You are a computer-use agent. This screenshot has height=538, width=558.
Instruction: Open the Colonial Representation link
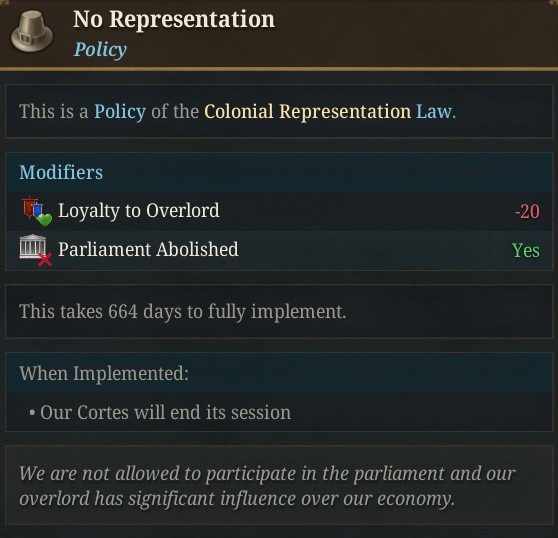307,111
